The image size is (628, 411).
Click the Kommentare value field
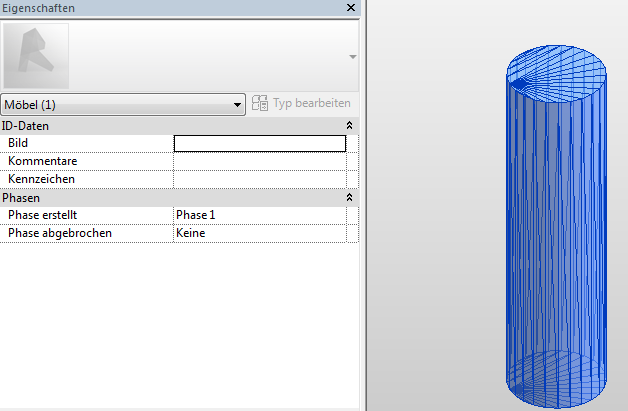click(x=259, y=161)
